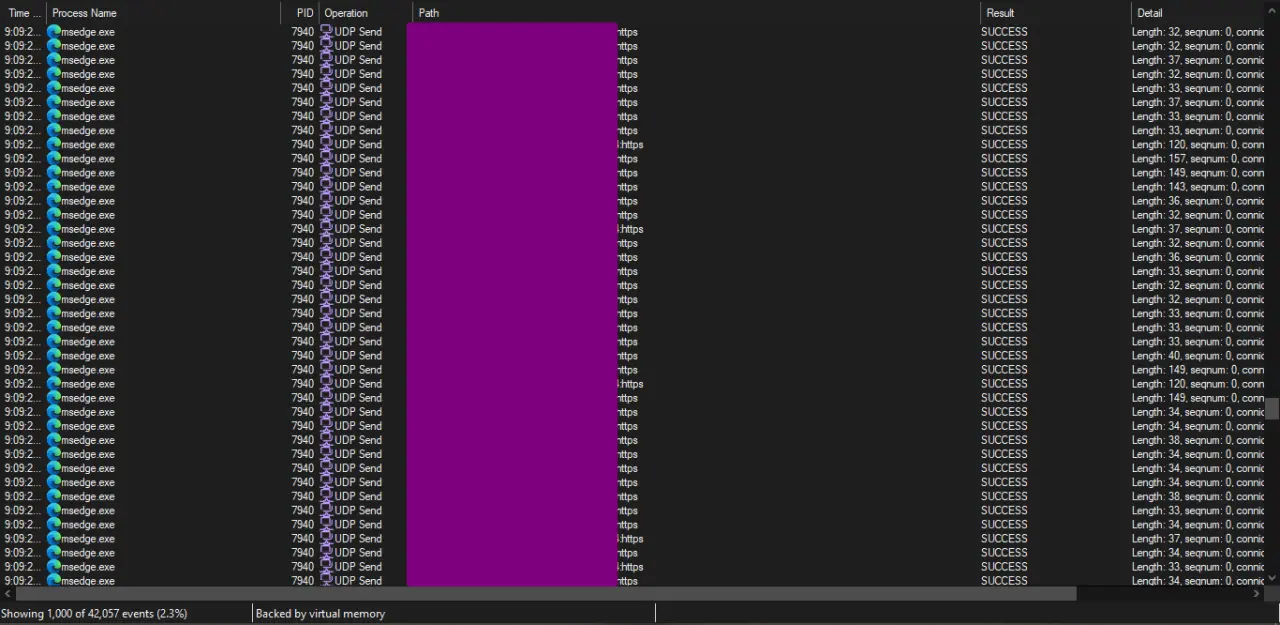Click the horizontal scrollbar thumb
The height and width of the screenshot is (625, 1280).
pyautogui.click(x=545, y=593)
